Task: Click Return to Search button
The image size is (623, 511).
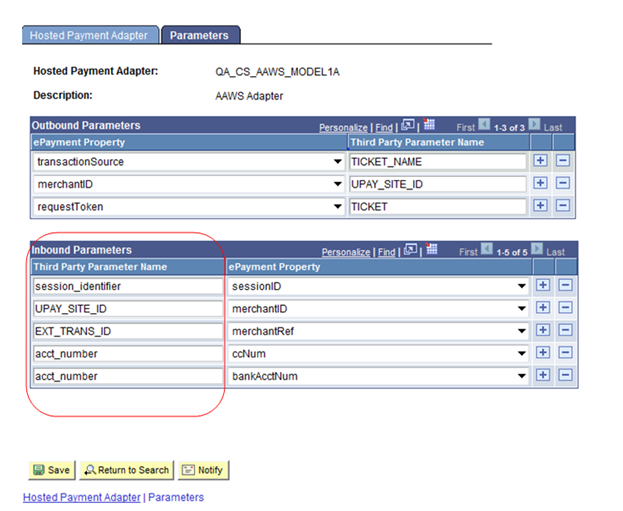Action: tap(127, 470)
